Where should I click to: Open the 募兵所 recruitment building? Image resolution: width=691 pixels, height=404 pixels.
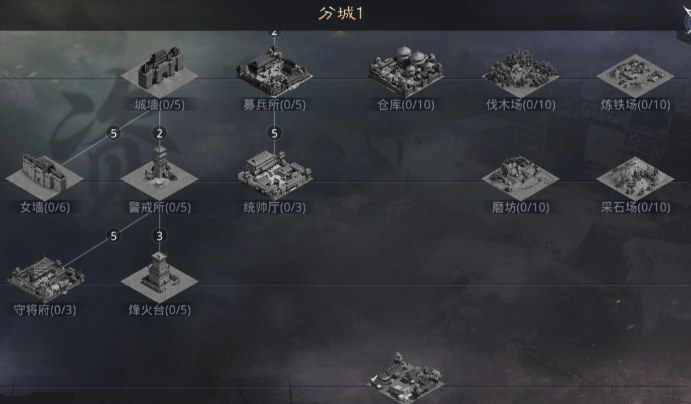(x=274, y=72)
